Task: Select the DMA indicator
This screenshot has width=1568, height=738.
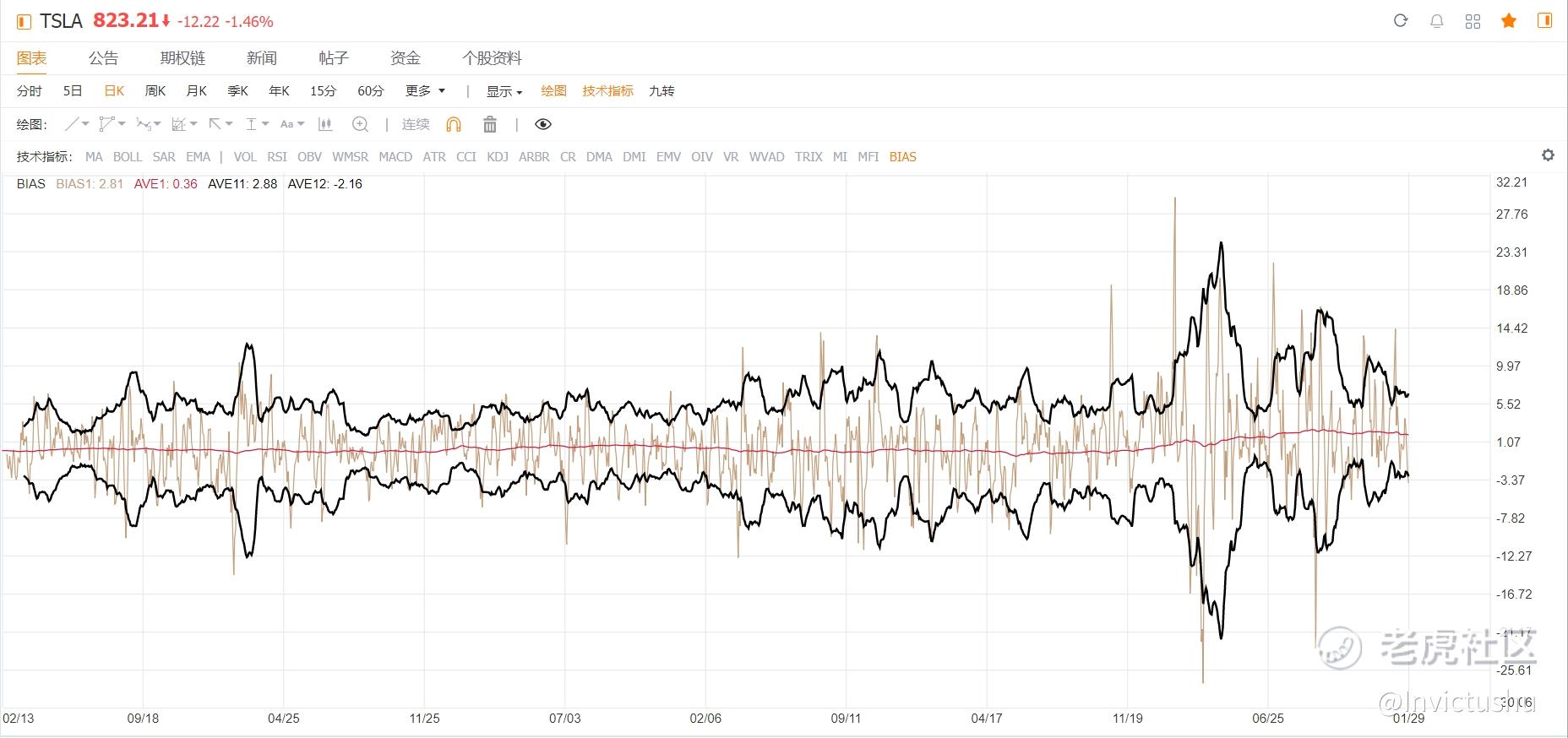Action: pyautogui.click(x=599, y=157)
